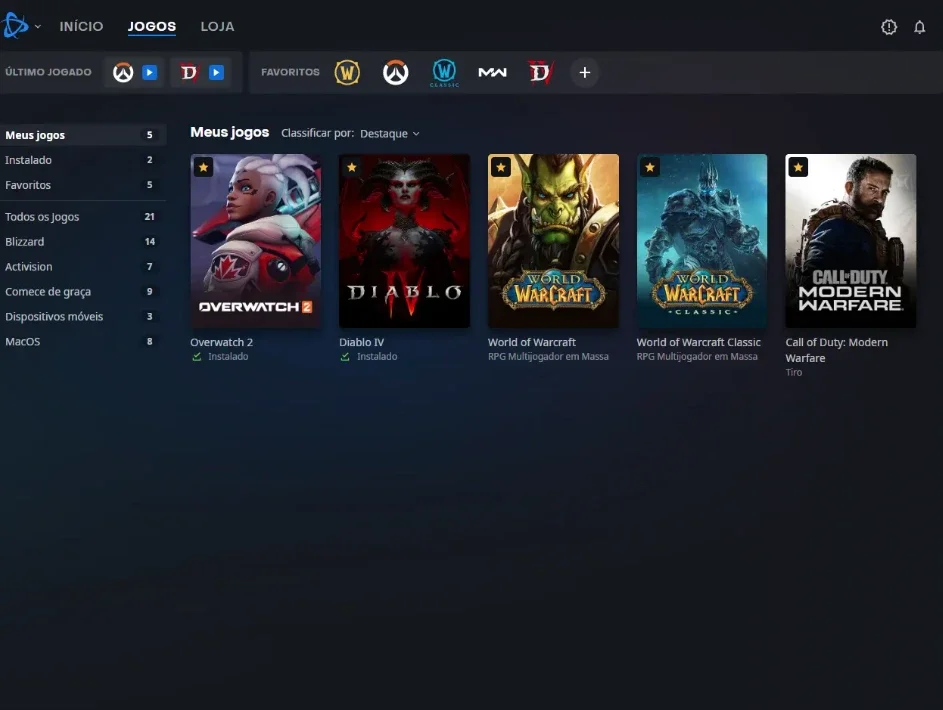
Task: Open Diablo IV cover art
Action: [404, 241]
